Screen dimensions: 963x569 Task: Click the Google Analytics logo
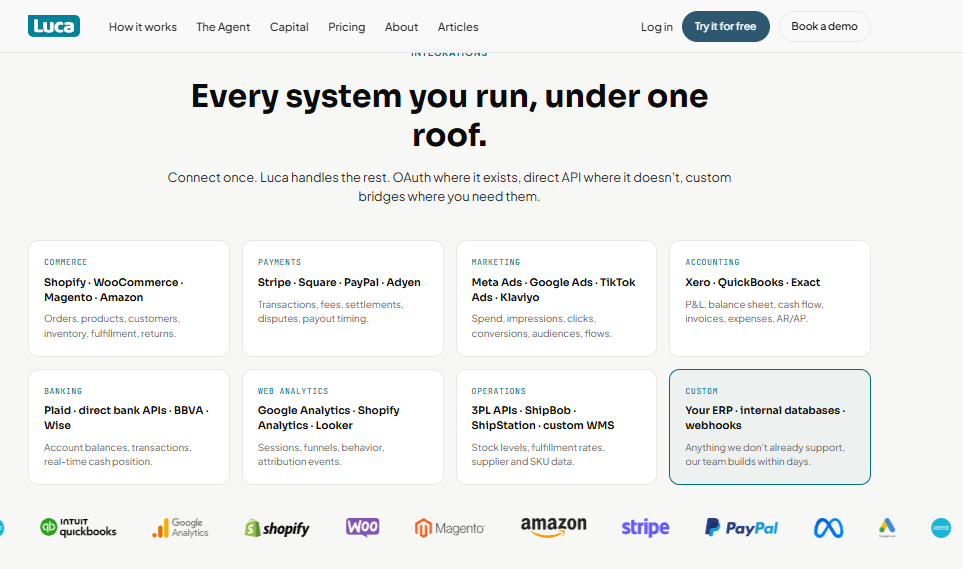coord(181,528)
